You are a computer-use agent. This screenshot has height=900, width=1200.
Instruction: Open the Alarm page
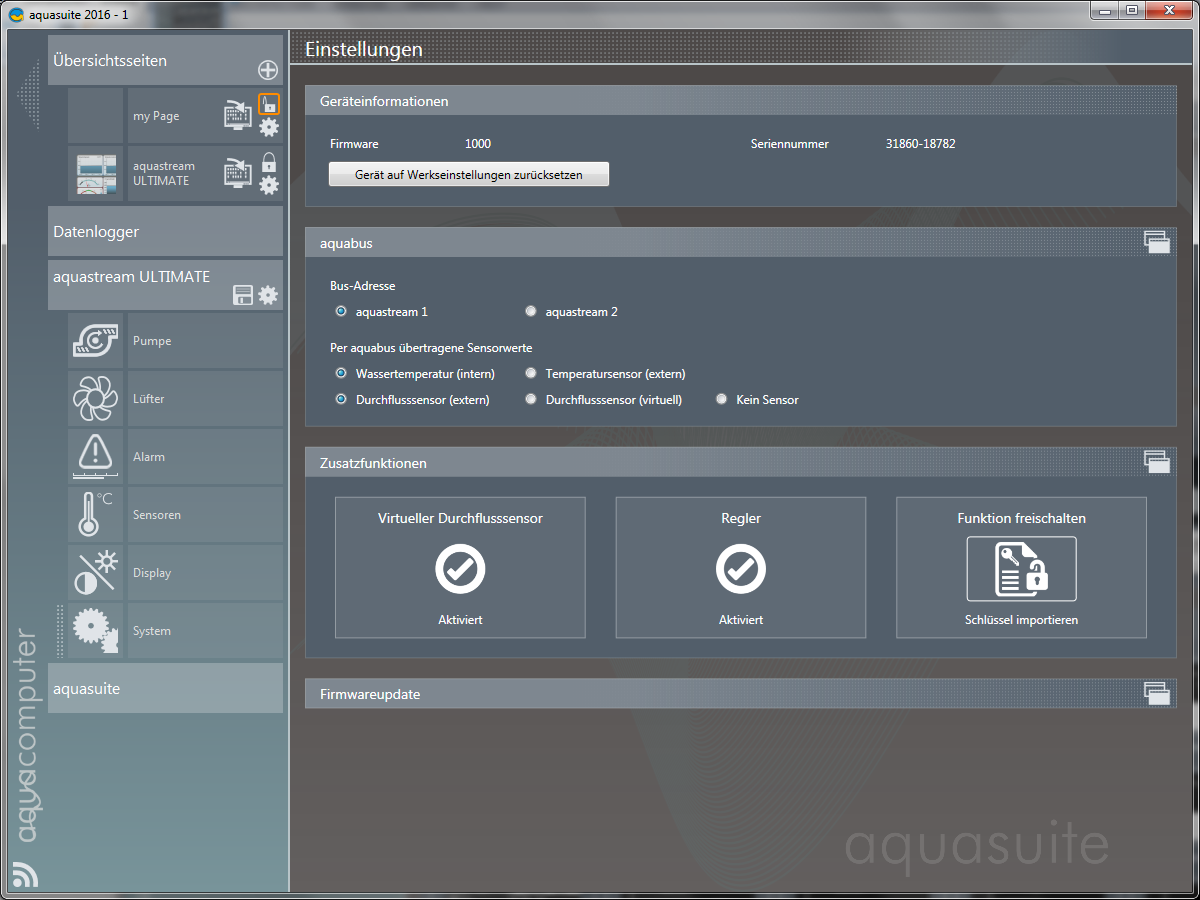tap(205, 457)
